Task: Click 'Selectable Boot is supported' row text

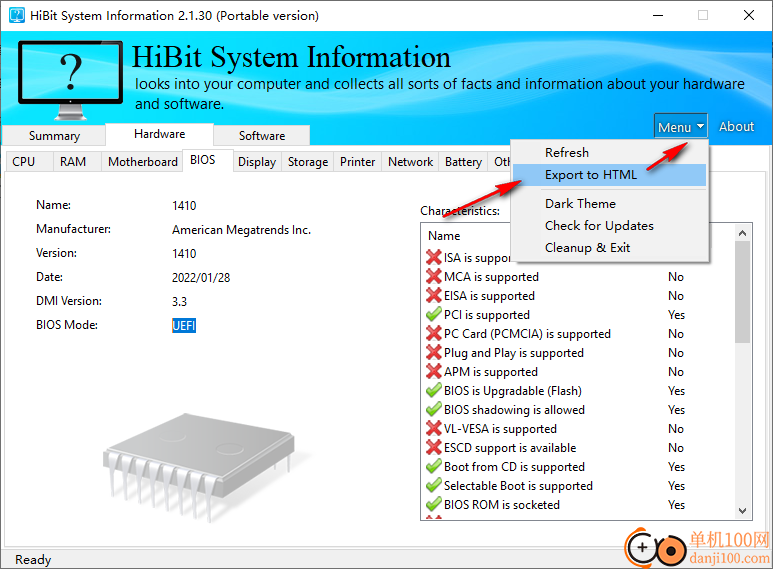Action: pyautogui.click(x=518, y=486)
